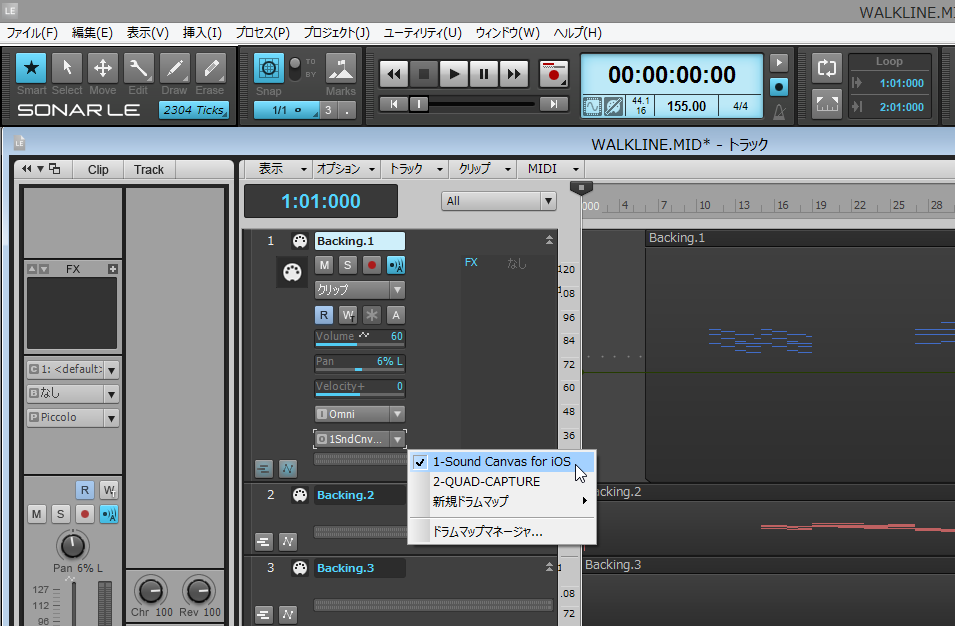Select the Smart tool star icon
This screenshot has width=955, height=626.
click(x=31, y=68)
